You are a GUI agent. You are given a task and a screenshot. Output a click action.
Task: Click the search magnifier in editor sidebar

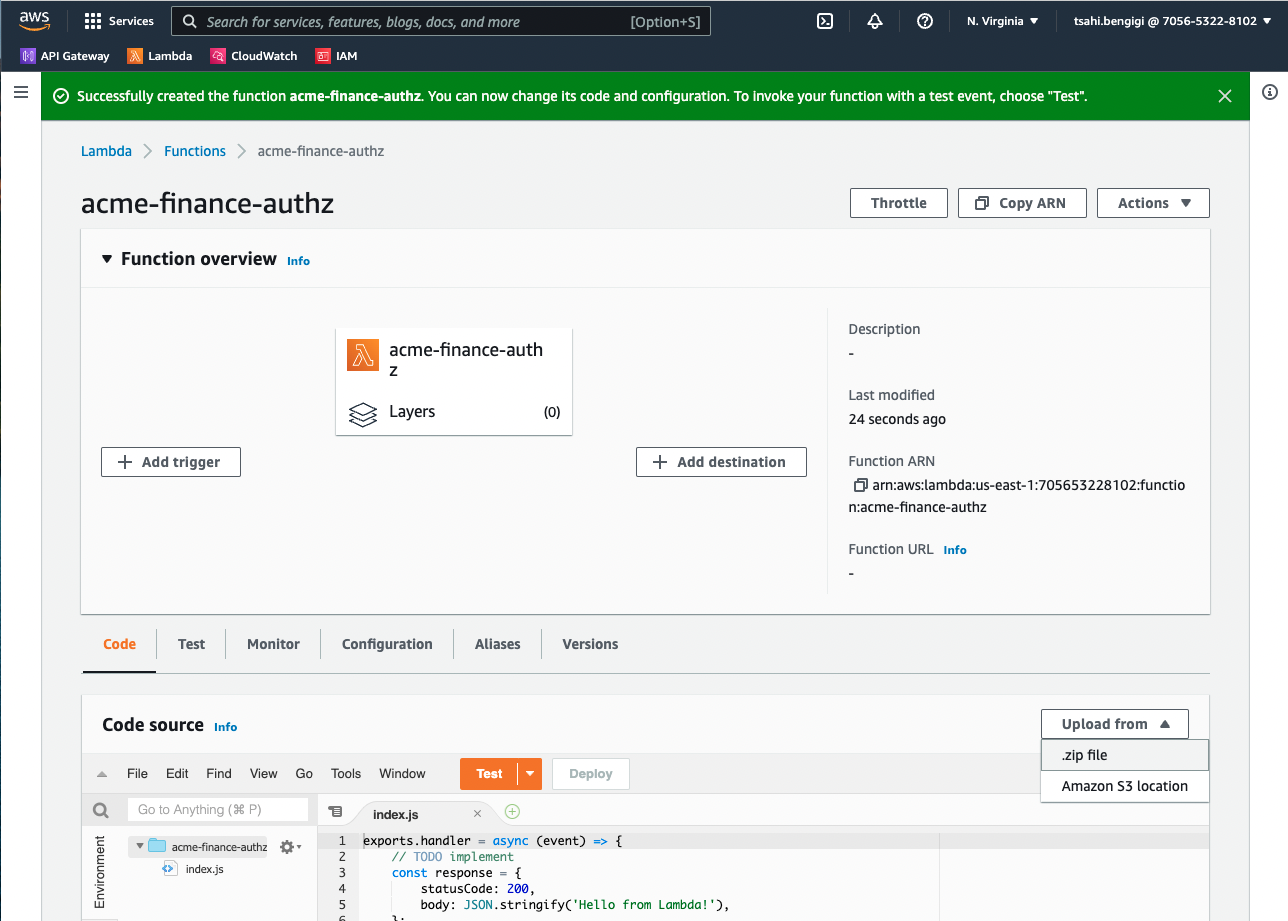pyautogui.click(x=100, y=810)
